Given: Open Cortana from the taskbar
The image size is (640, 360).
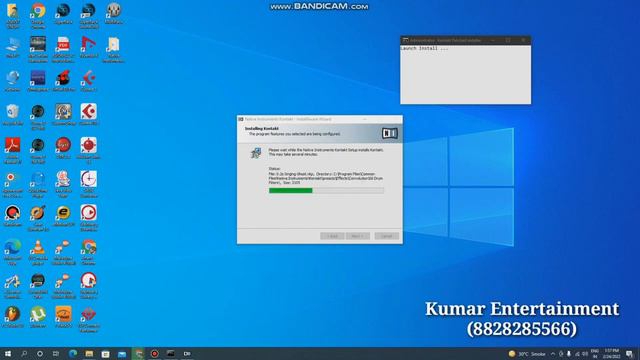Looking at the screenshot, I should (40, 353).
